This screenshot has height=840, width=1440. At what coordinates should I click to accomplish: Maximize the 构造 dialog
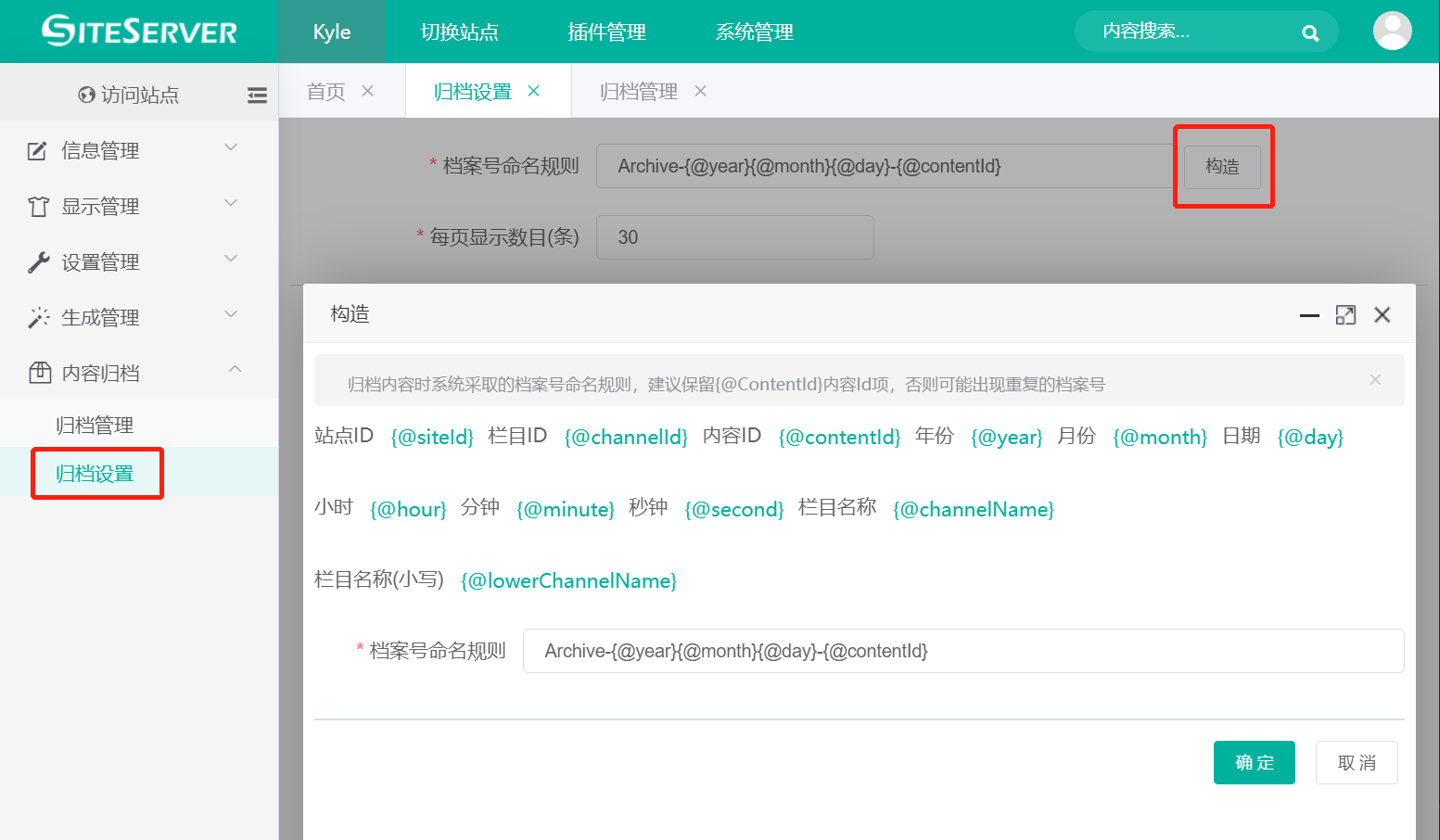tap(1345, 315)
